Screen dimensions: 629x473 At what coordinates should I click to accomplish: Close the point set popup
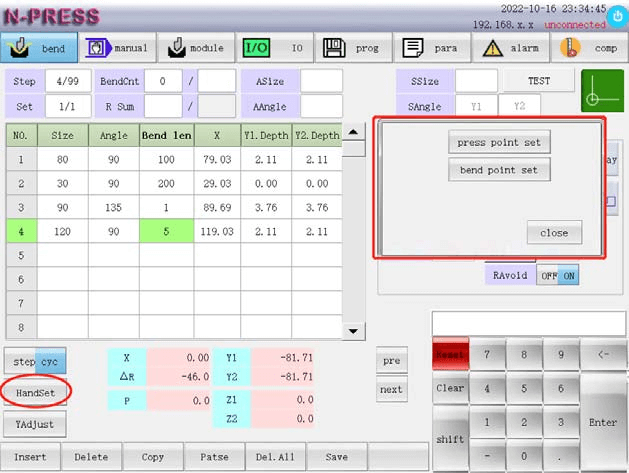[554, 232]
